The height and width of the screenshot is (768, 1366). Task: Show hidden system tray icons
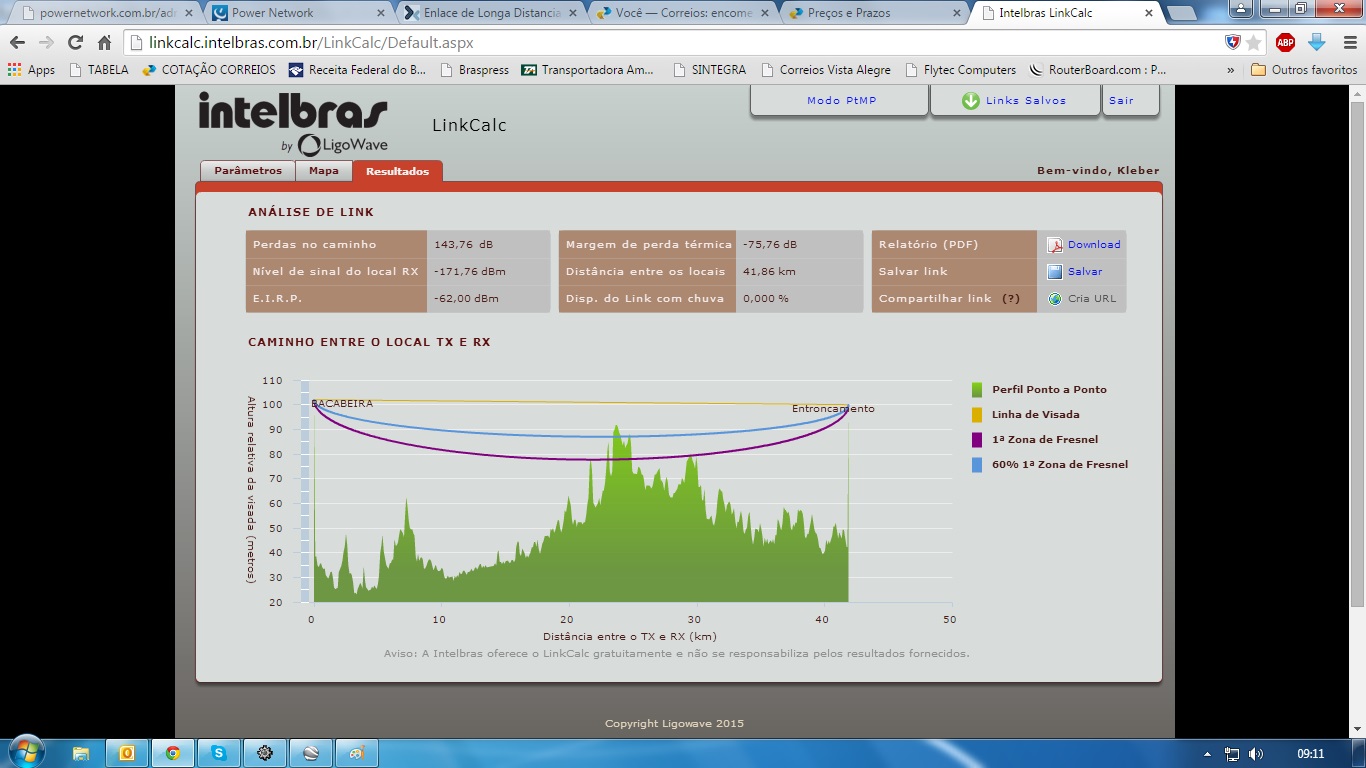pos(1208,754)
